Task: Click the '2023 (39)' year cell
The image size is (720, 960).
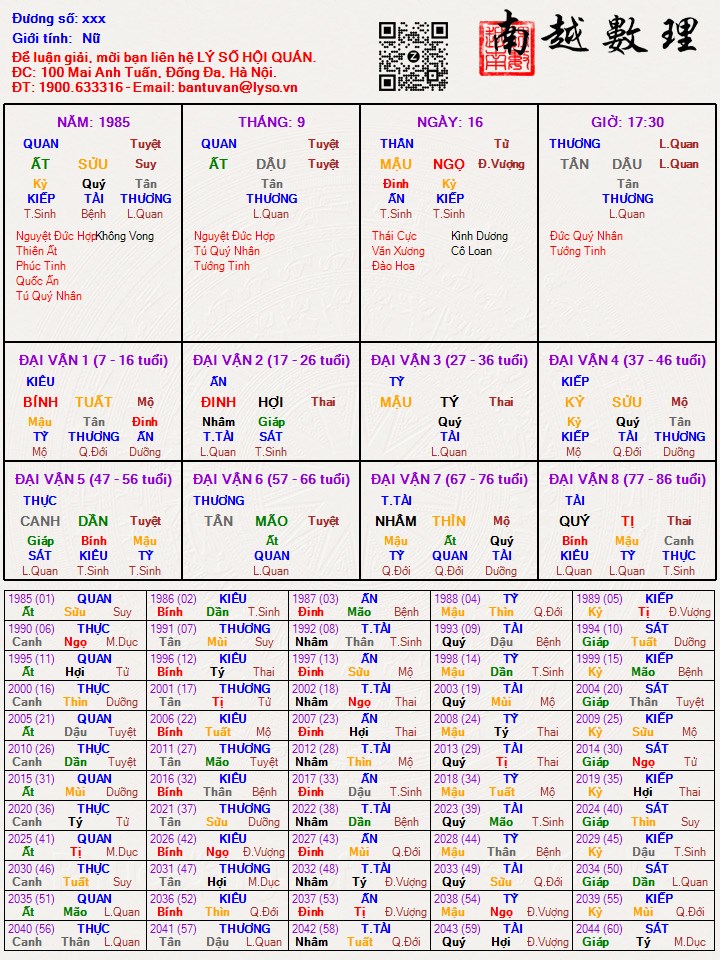Action: click(x=501, y=816)
